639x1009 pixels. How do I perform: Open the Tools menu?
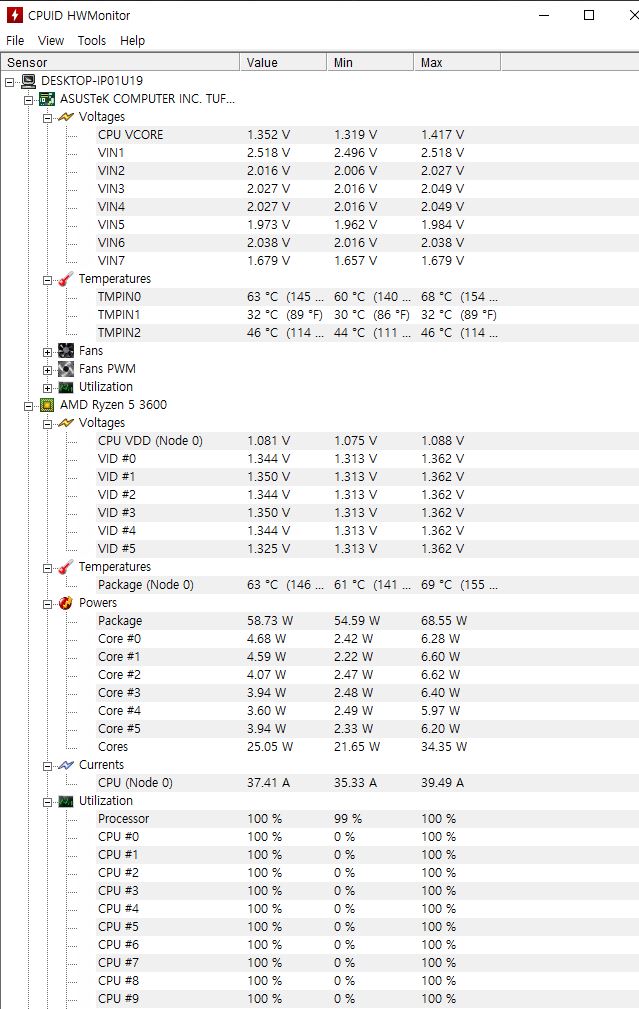[x=91, y=41]
